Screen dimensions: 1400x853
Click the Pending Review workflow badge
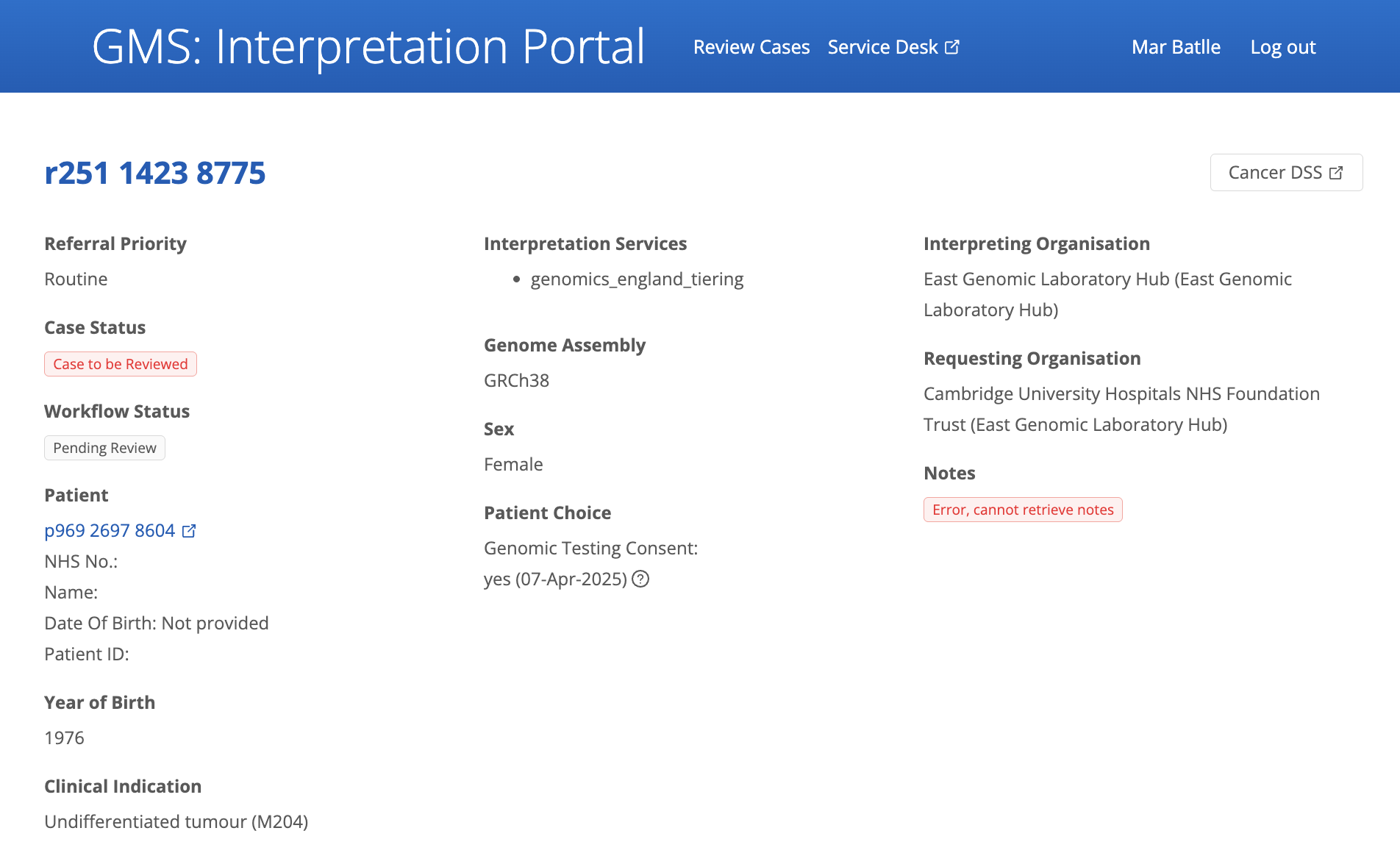pyautogui.click(x=104, y=448)
